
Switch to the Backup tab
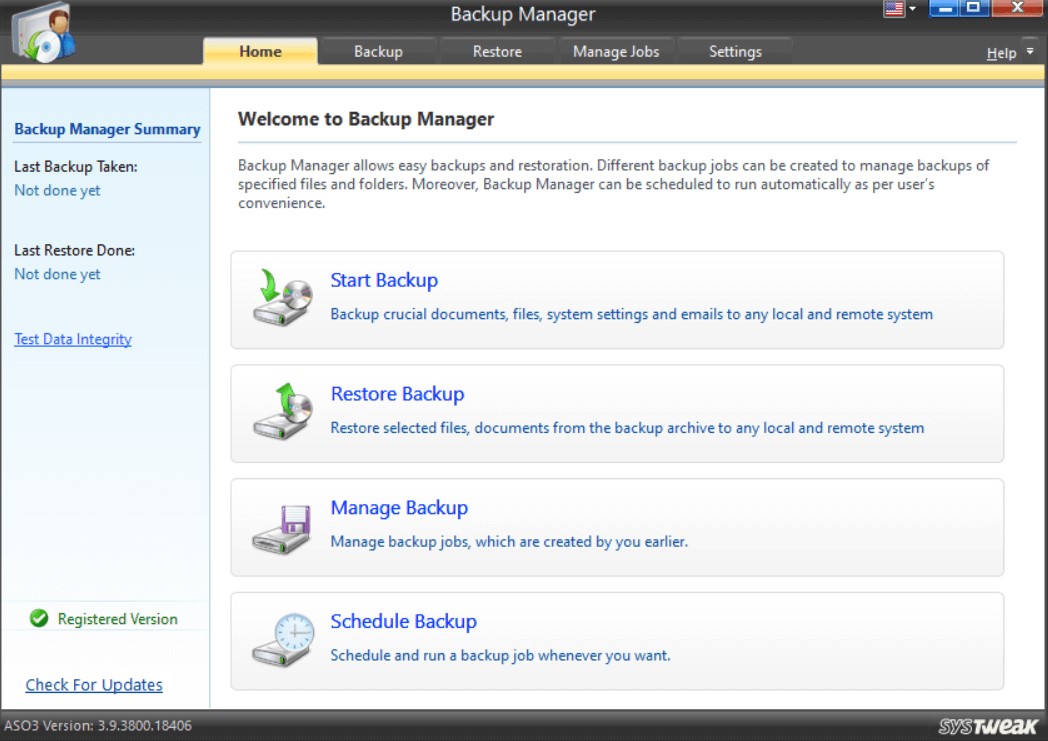point(379,51)
